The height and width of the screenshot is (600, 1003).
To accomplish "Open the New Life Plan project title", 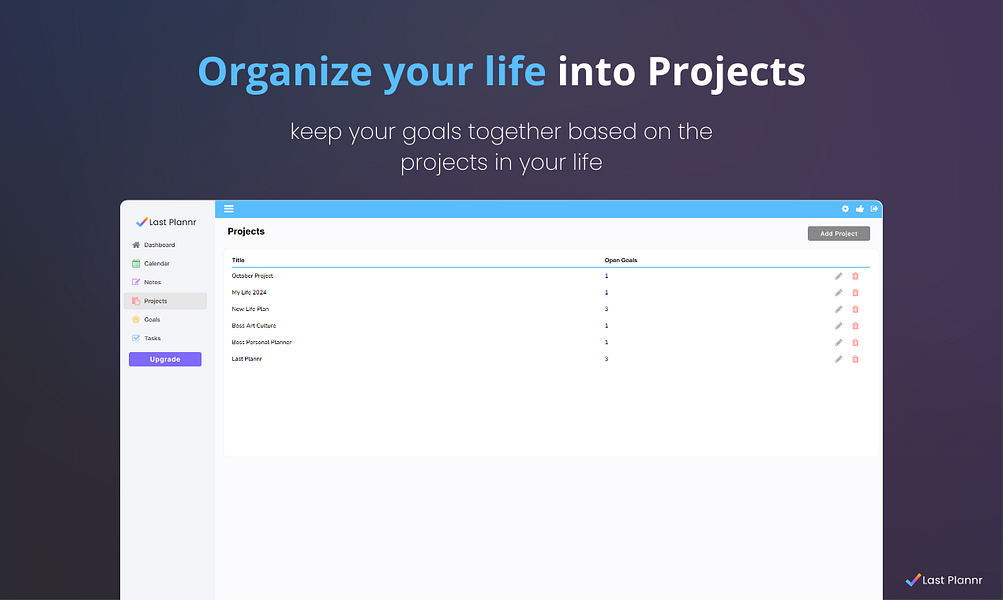I will coord(250,309).
